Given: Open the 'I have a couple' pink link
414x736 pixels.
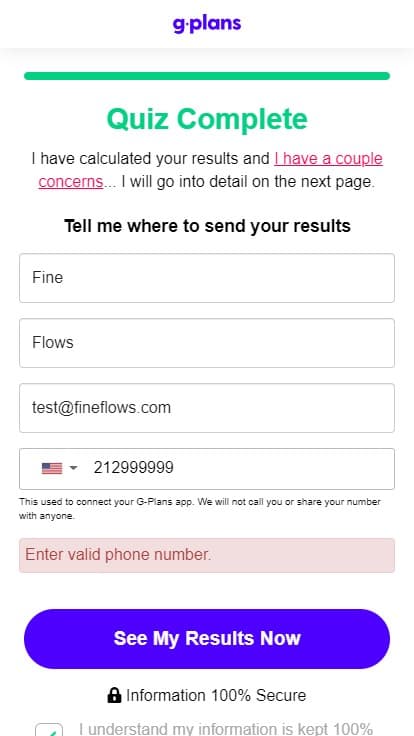Looking at the screenshot, I should coord(329,159).
